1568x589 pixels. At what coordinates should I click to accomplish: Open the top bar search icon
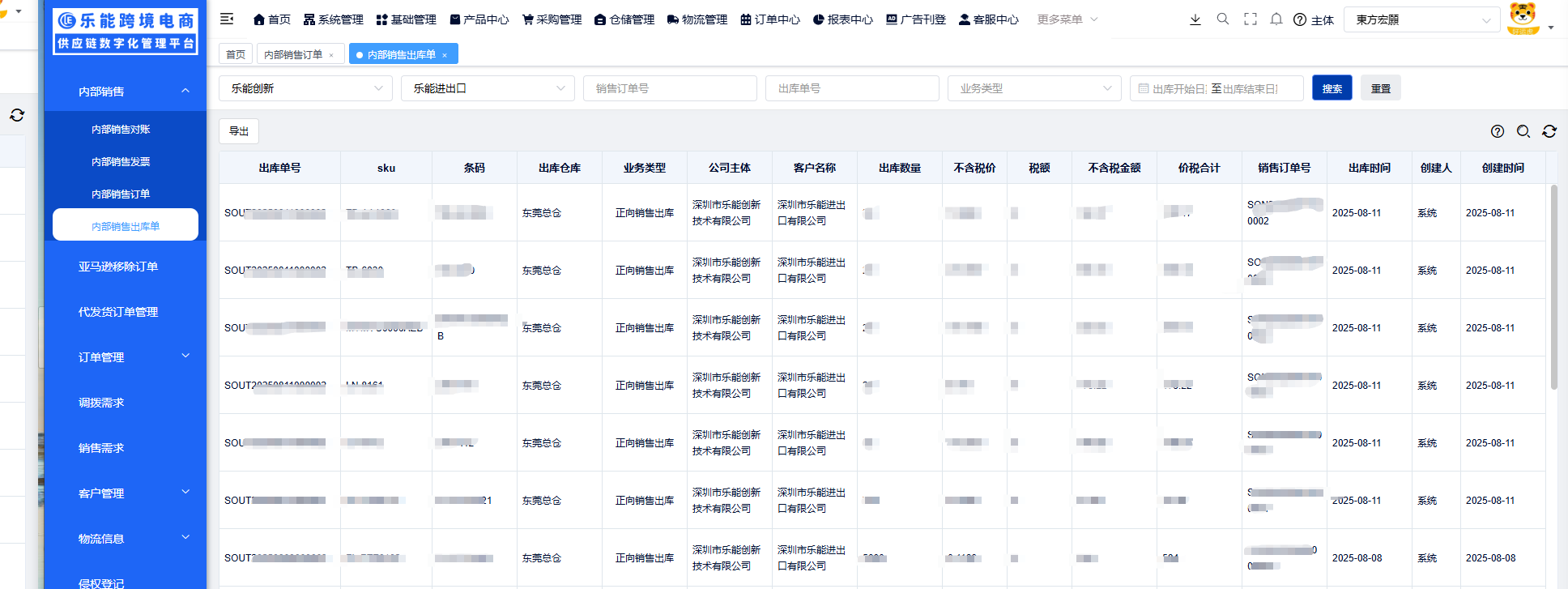1223,19
